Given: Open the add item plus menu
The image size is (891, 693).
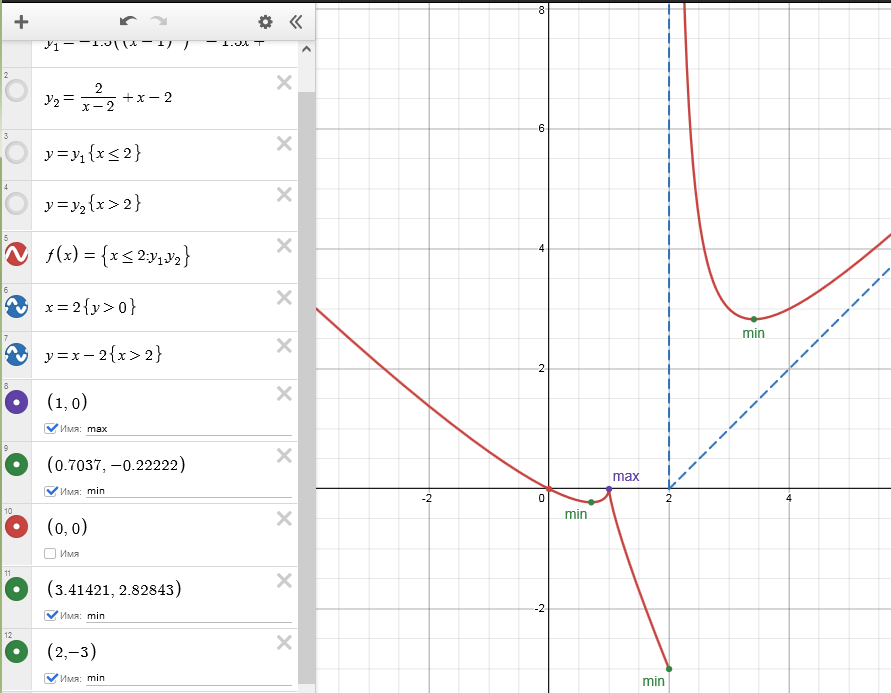Looking at the screenshot, I should (x=22, y=21).
